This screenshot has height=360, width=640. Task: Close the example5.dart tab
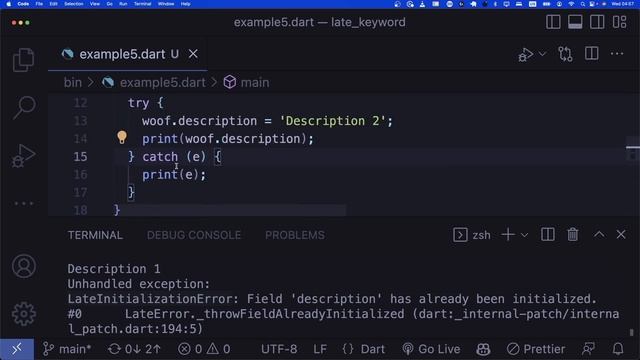click(193, 54)
